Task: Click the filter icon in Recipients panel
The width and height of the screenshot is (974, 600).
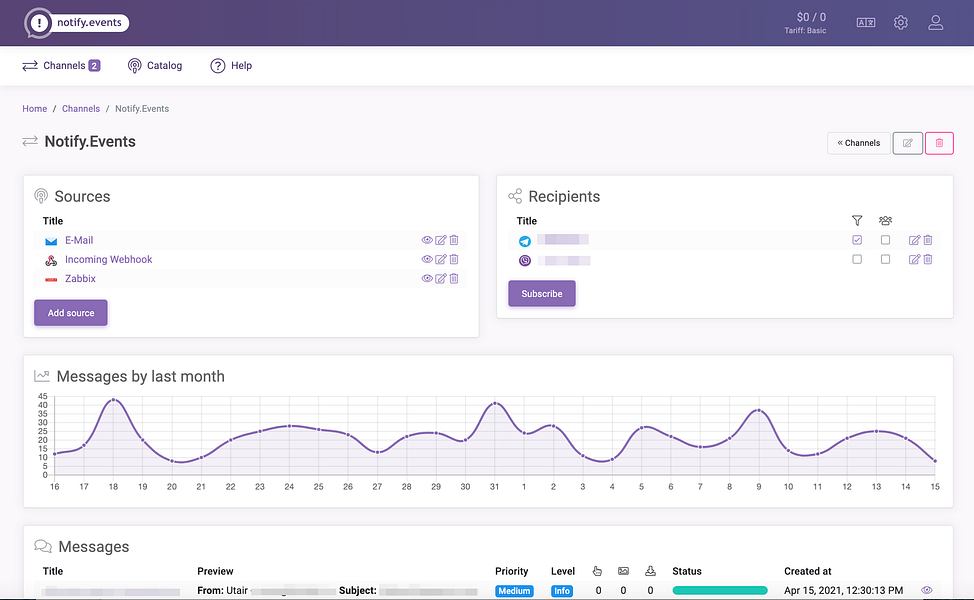Action: pos(857,220)
